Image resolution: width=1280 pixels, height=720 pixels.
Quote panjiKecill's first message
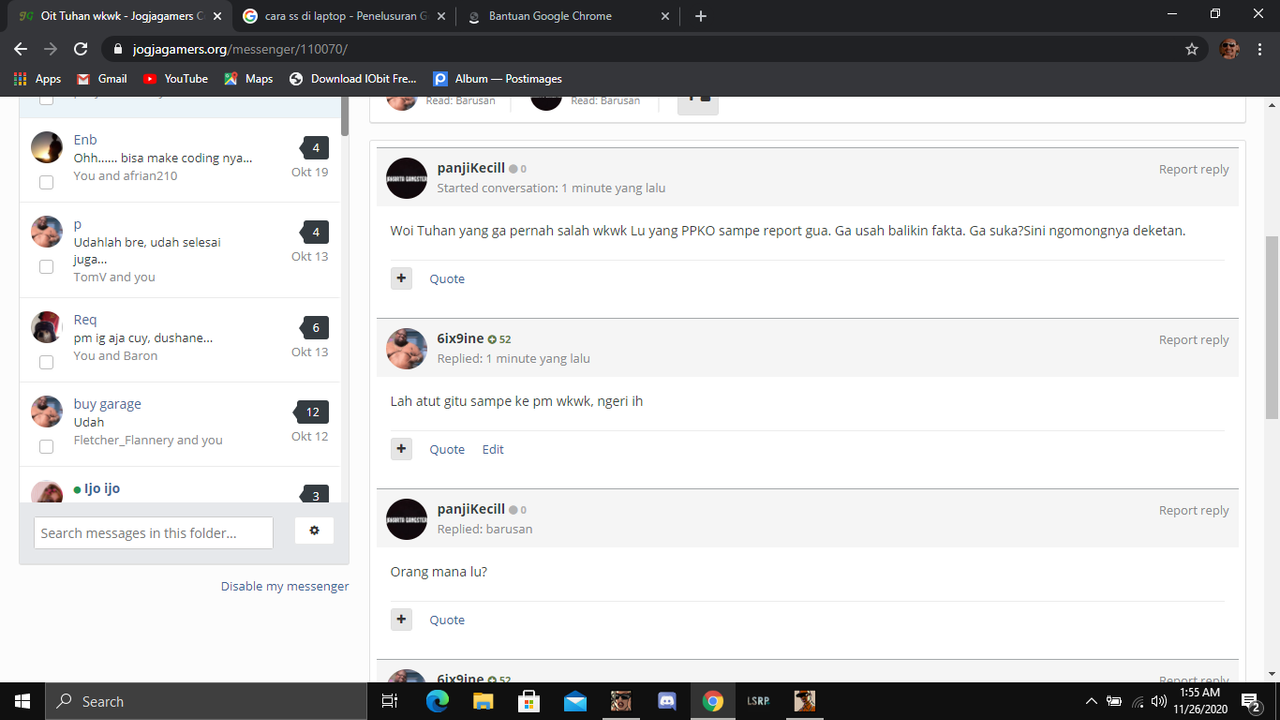pyautogui.click(x=447, y=279)
